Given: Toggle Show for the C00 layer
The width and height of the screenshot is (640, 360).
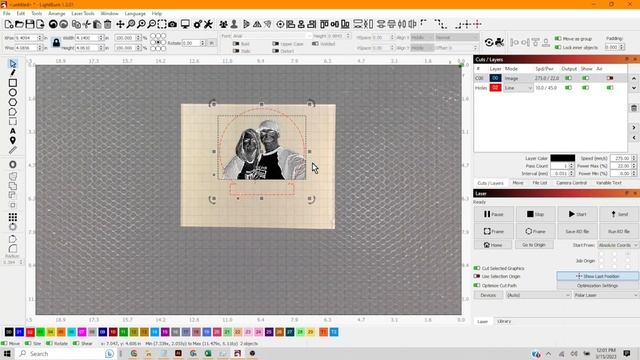Looking at the screenshot, I should pyautogui.click(x=586, y=78).
